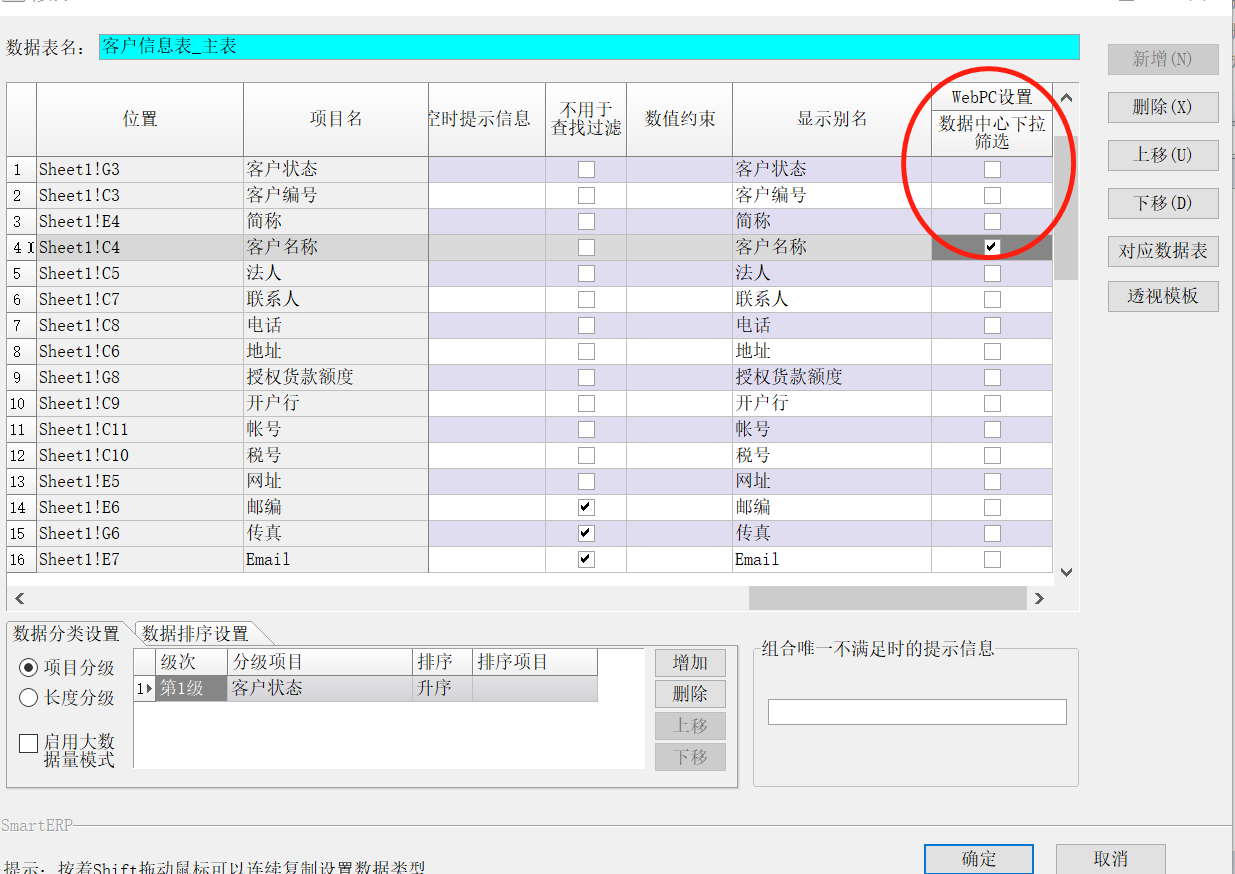This screenshot has width=1235, height=874.
Task: Click the 下移 button in the classification panel
Action: click(690, 758)
